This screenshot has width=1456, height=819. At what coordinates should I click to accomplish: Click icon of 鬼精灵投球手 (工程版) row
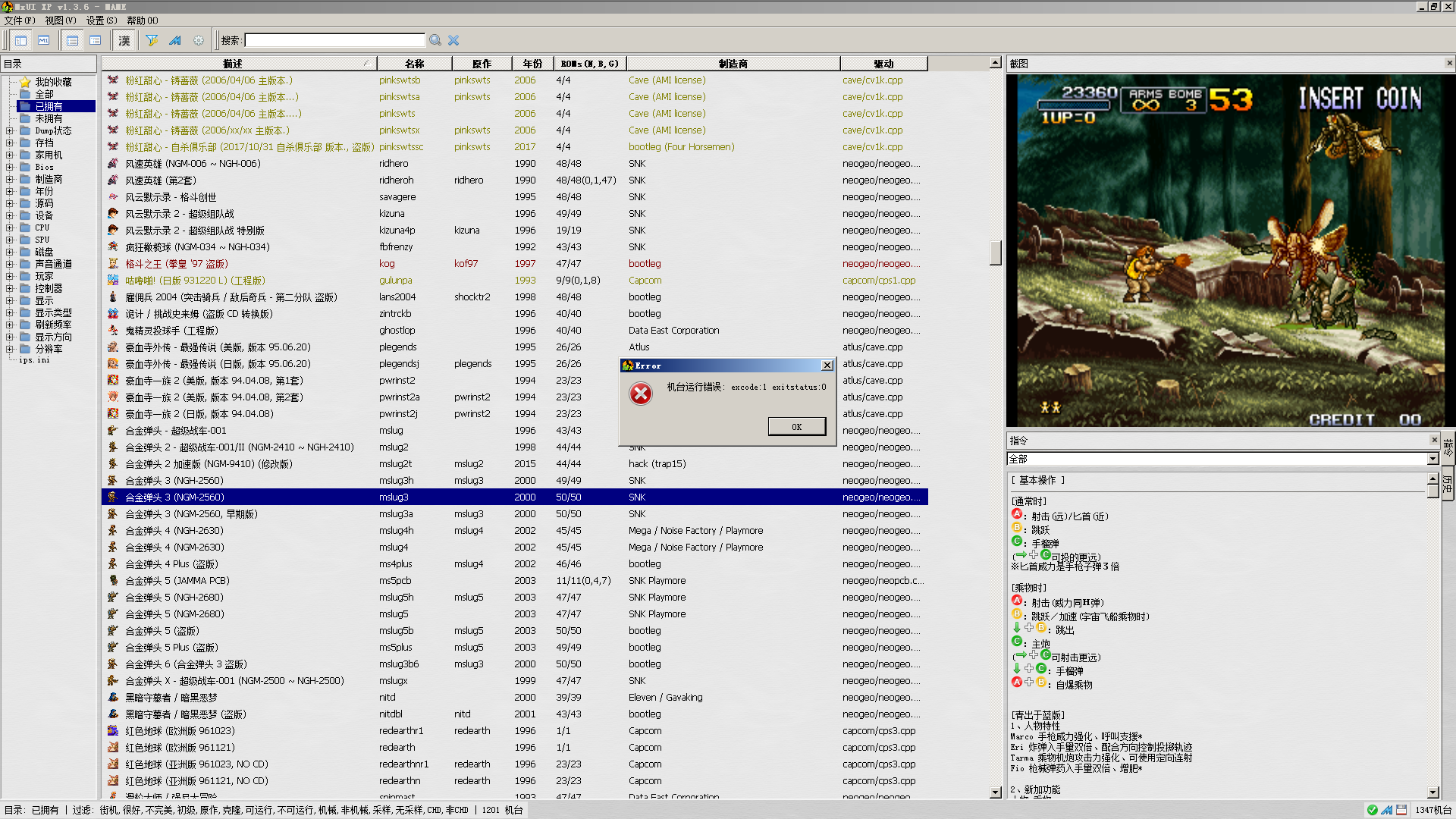point(113,331)
